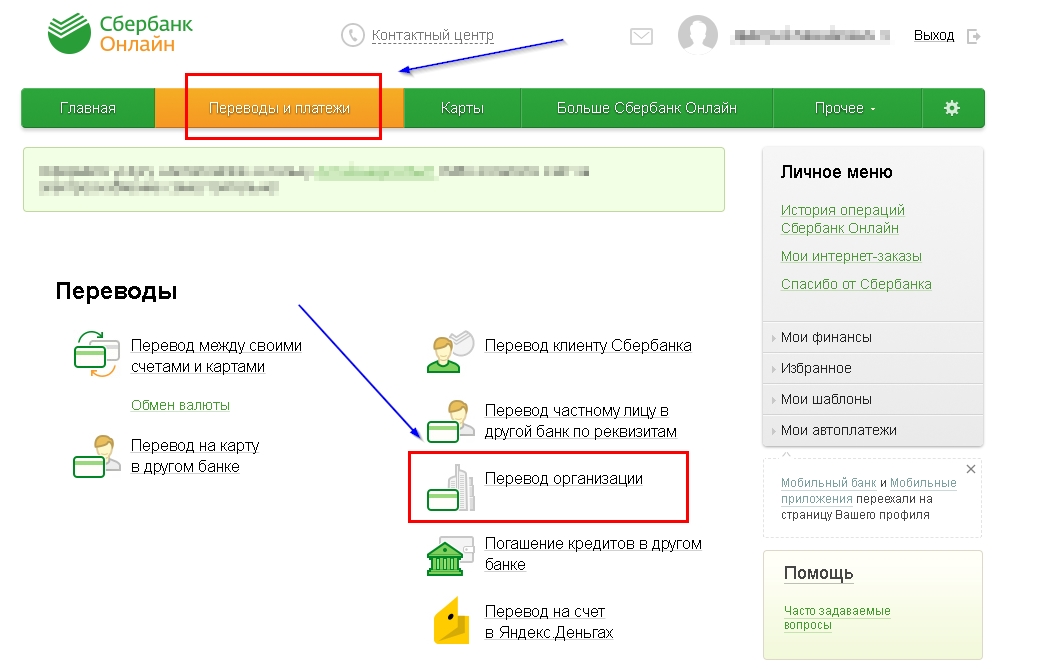Open the Больше Сбербанк Онлайн tab

click(647, 108)
